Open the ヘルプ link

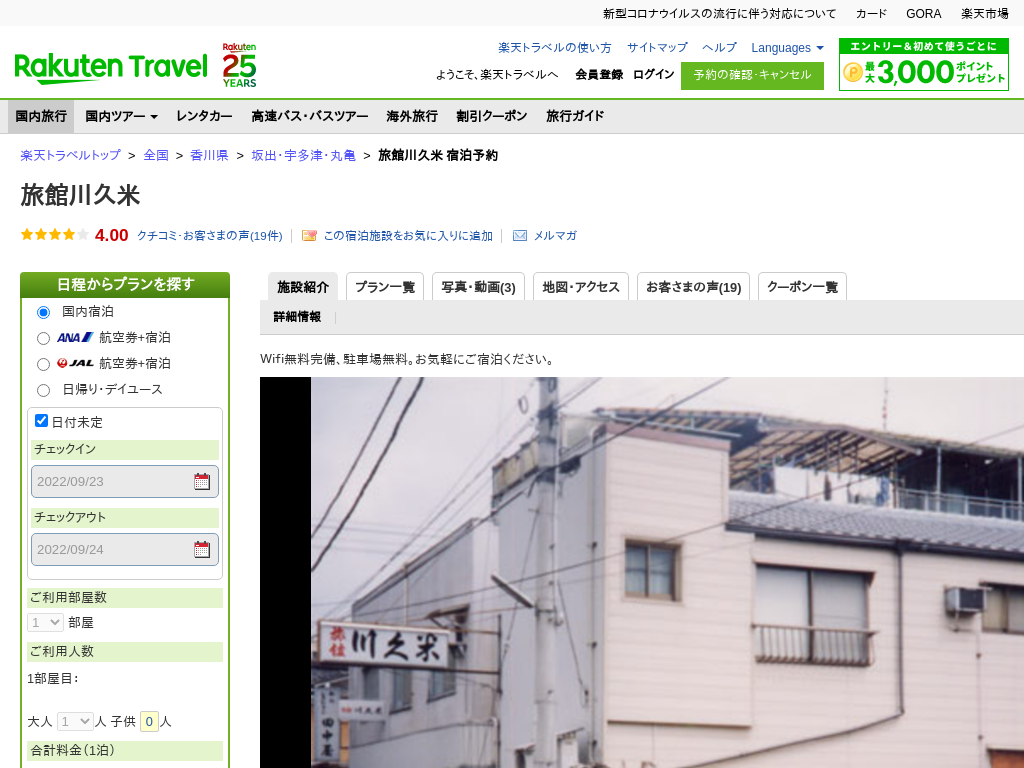[719, 48]
